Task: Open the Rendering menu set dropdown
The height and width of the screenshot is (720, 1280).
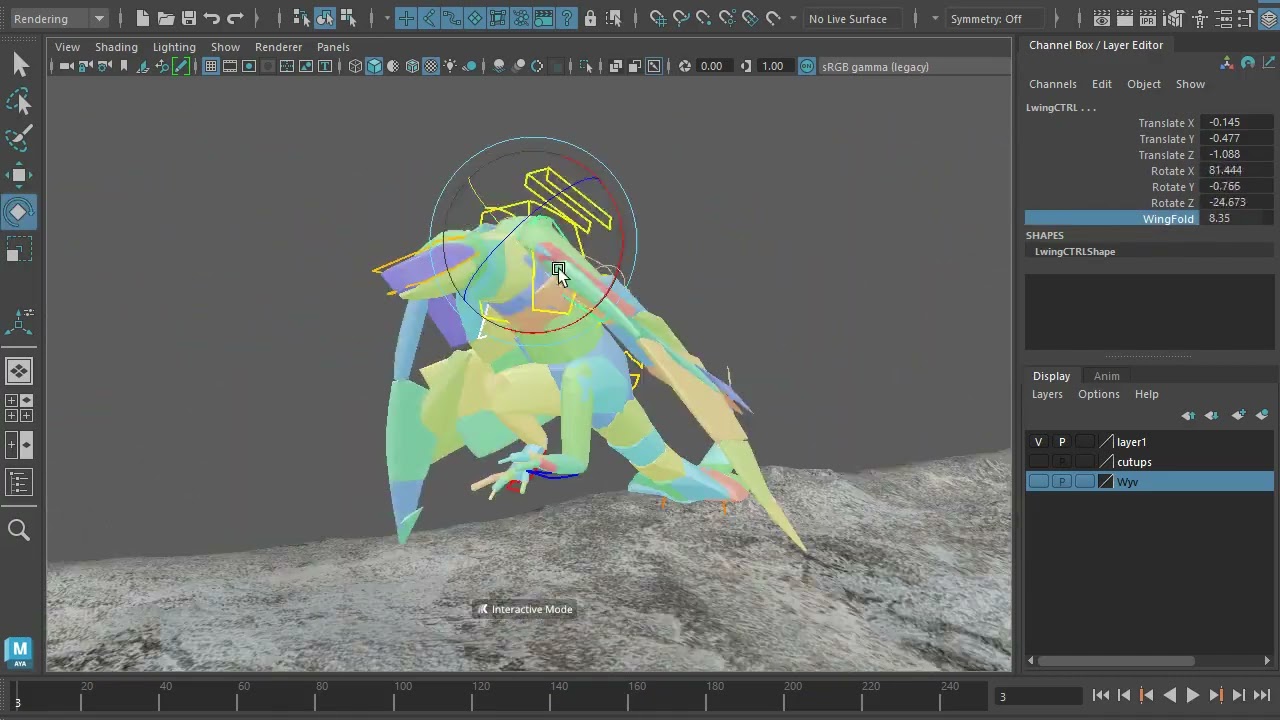Action: (x=58, y=18)
